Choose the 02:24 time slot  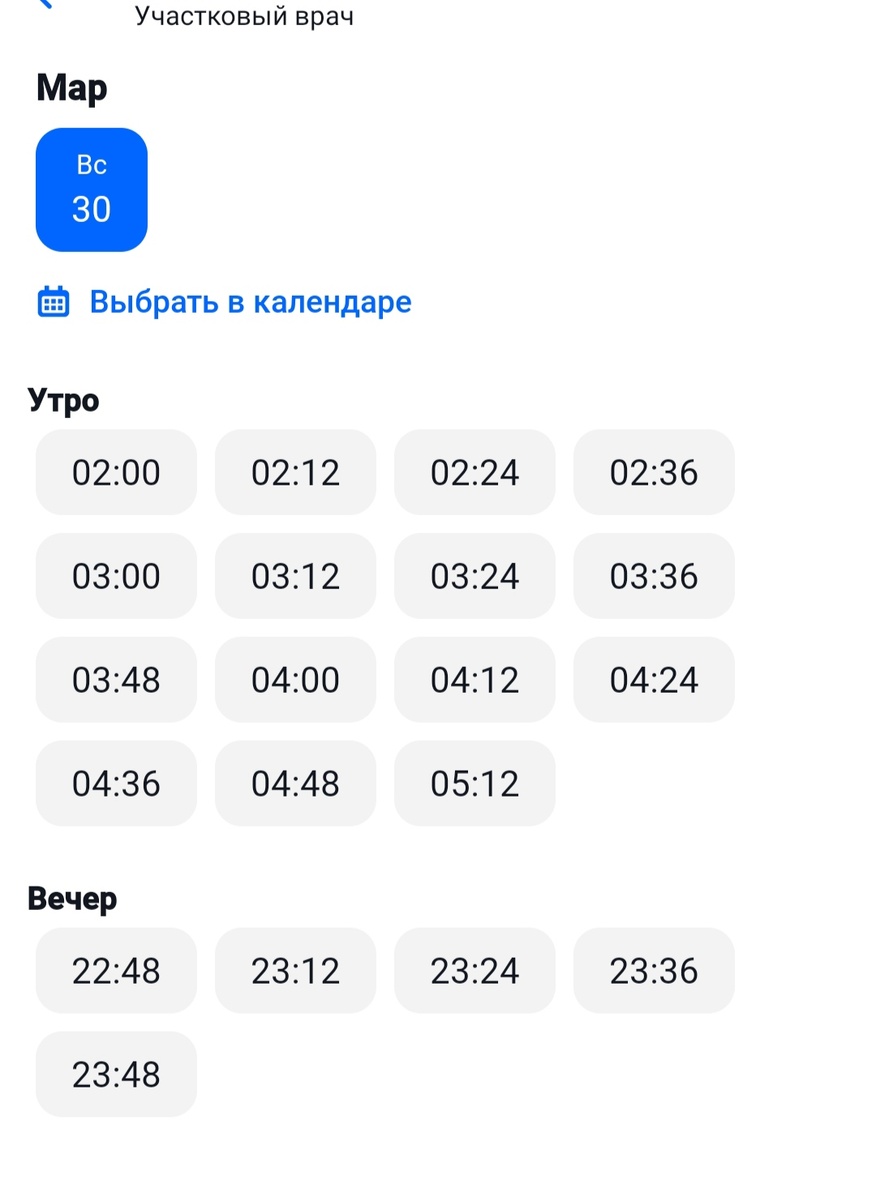coord(474,472)
